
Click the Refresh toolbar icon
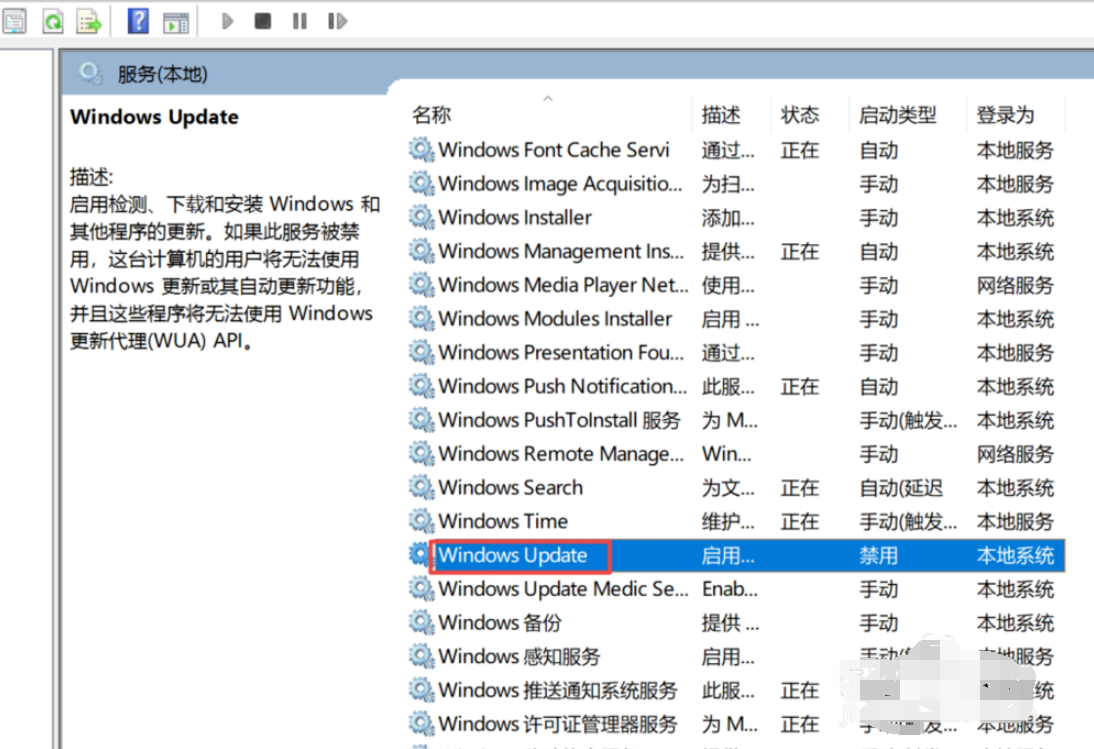52,20
